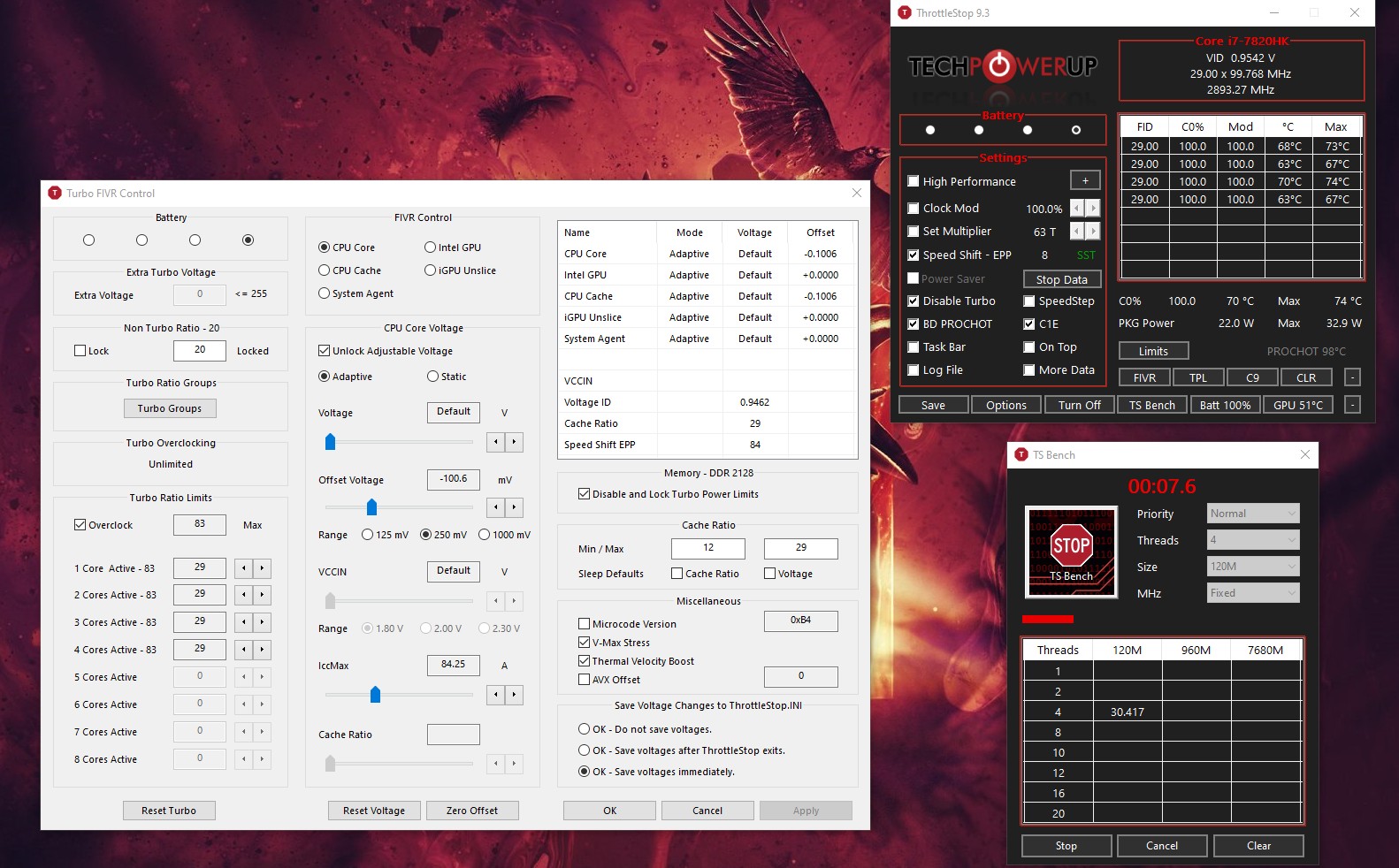Expand the Threads dropdown in TS Bench
Screen dimensions: 1399x868
[x=1253, y=540]
